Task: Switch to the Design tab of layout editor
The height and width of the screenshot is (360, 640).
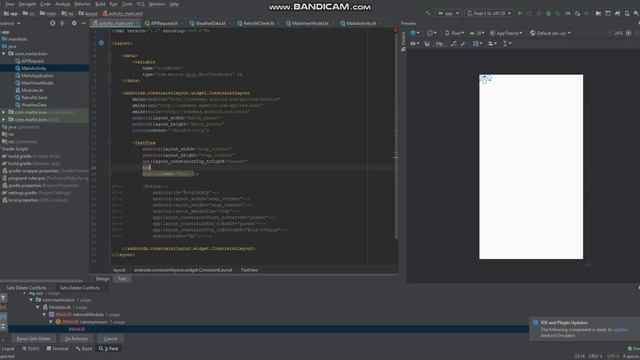Action: point(102,279)
